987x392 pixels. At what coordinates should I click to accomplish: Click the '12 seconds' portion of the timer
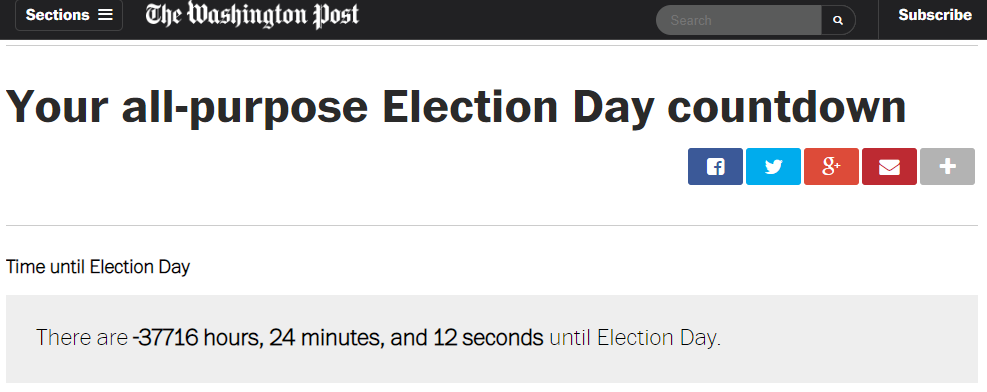pos(488,338)
